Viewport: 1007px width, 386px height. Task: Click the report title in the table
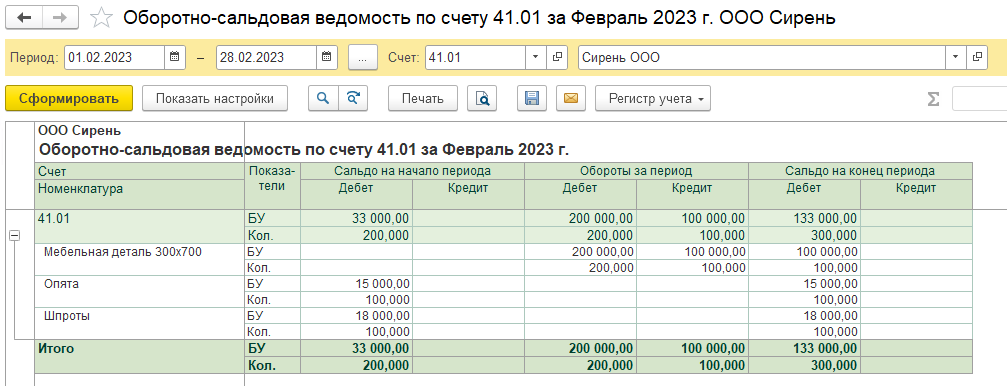point(304,150)
